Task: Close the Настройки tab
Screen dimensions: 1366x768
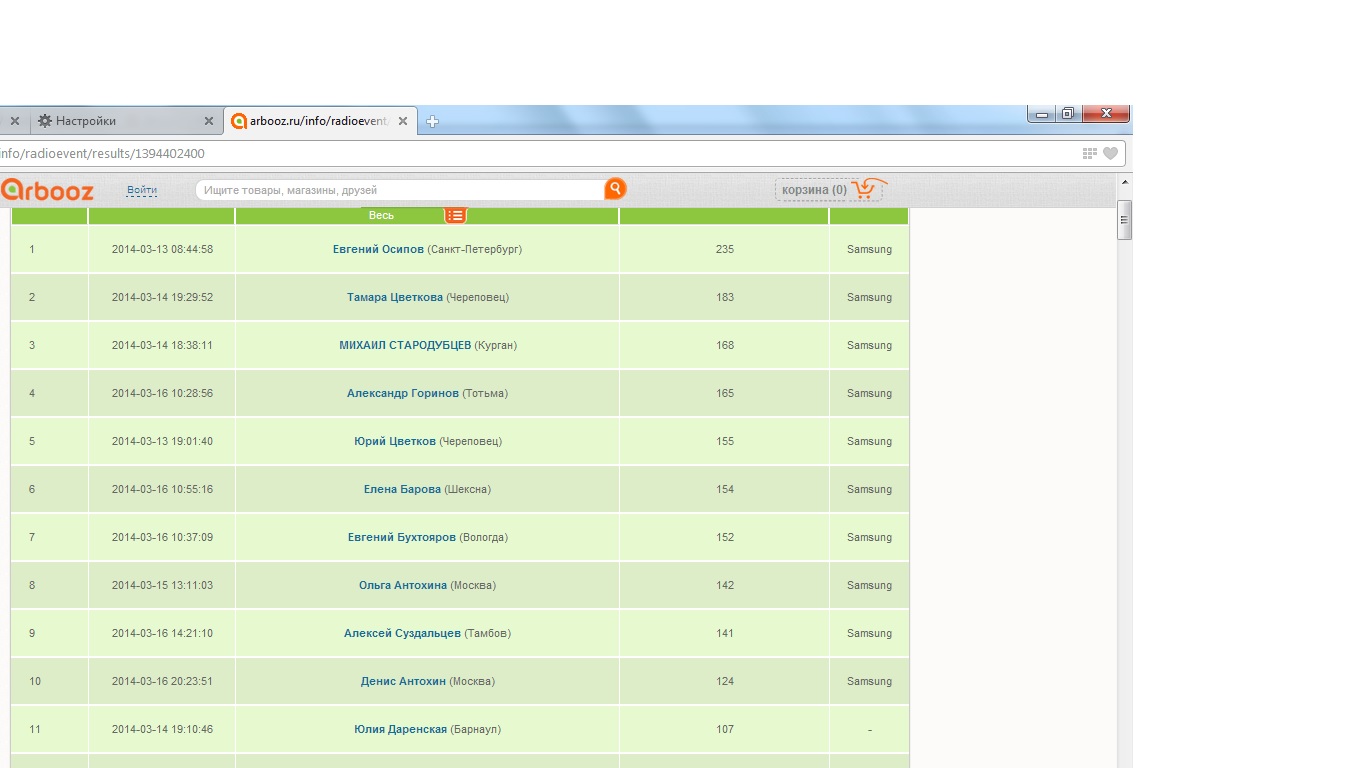Action: [208, 121]
